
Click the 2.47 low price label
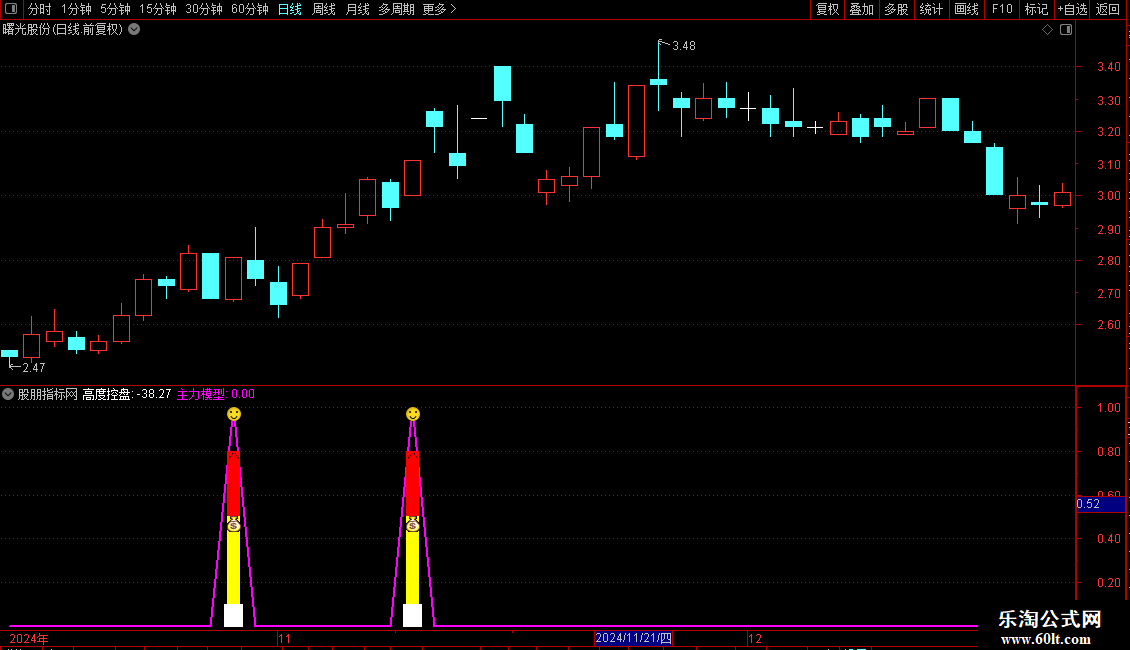click(x=34, y=368)
